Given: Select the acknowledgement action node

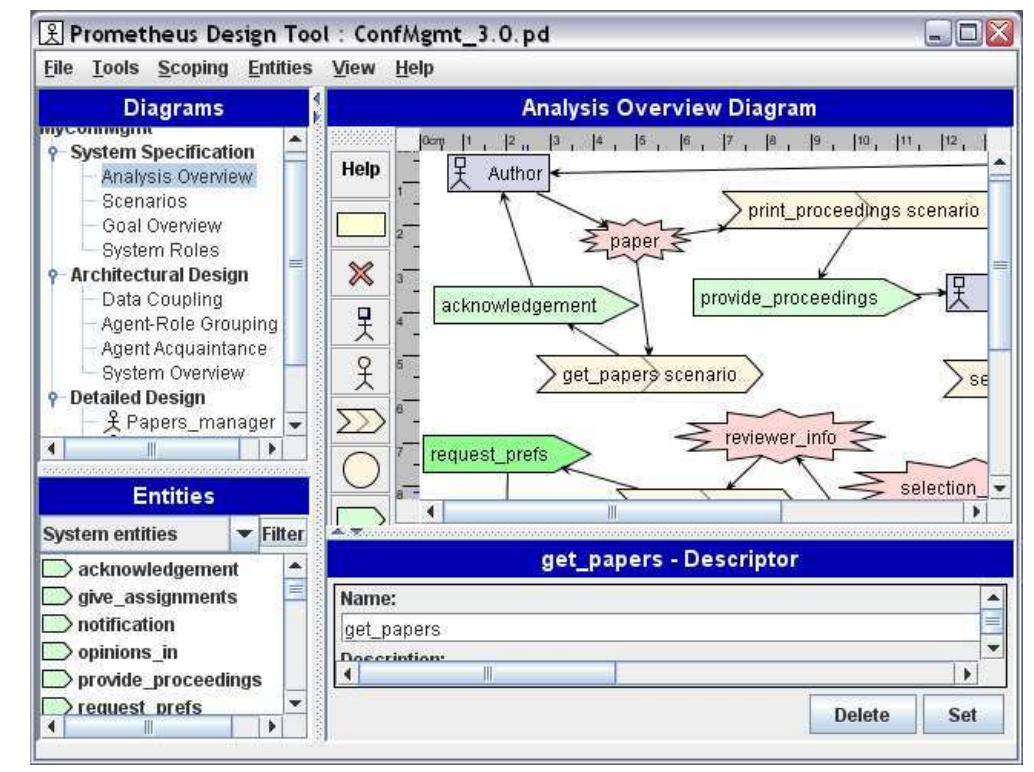Looking at the screenshot, I should coord(535,305).
